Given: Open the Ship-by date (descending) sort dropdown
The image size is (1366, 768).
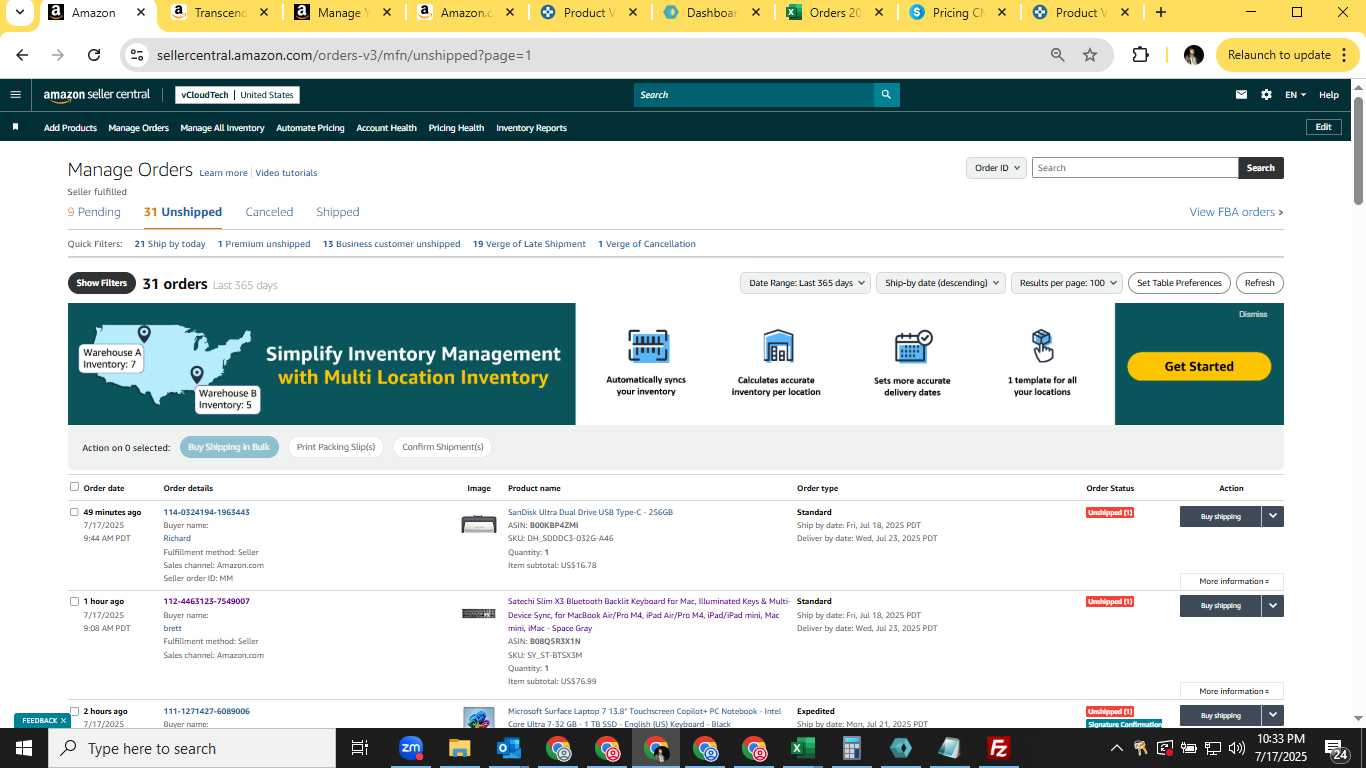Looking at the screenshot, I should (941, 283).
